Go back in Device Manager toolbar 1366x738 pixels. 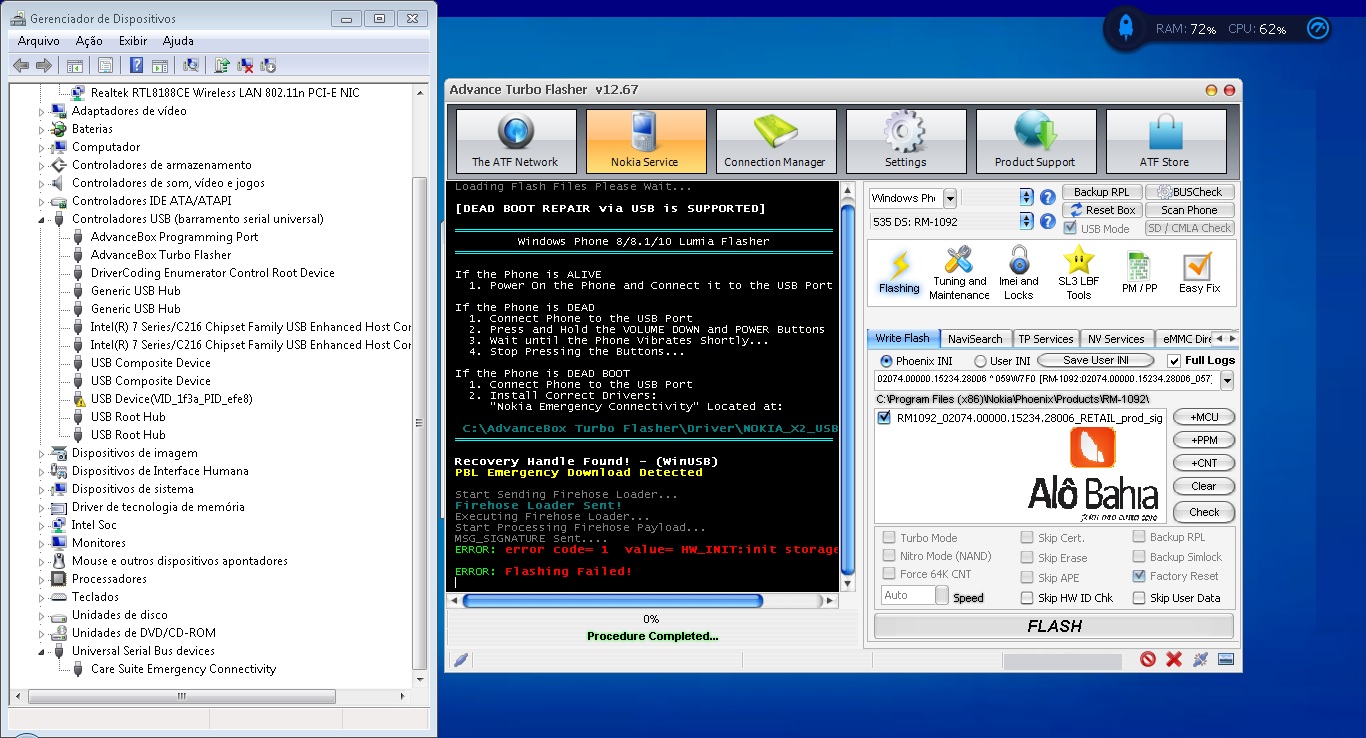[x=21, y=66]
